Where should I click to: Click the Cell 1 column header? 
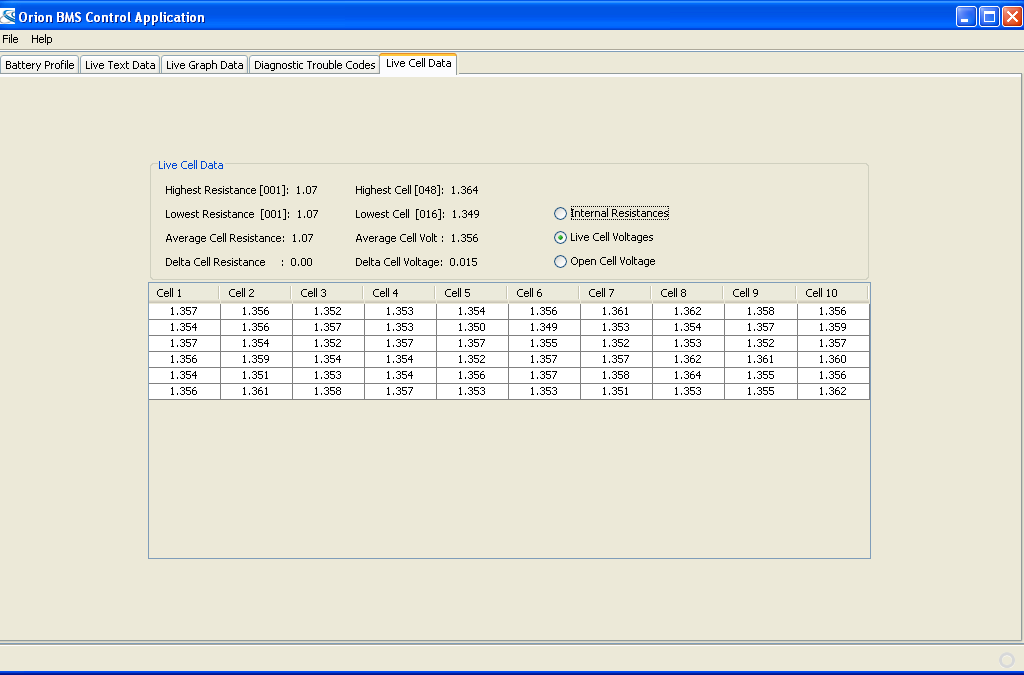(x=184, y=293)
